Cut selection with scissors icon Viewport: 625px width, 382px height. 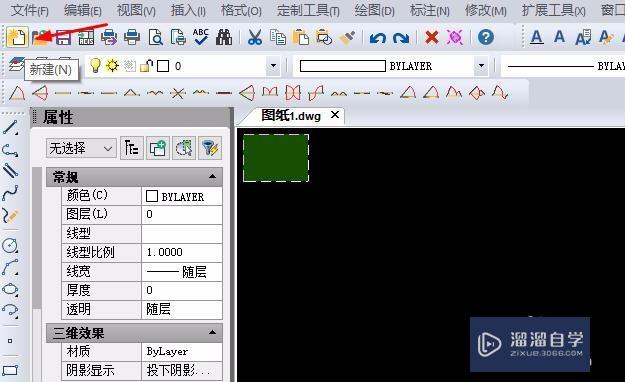pos(255,37)
